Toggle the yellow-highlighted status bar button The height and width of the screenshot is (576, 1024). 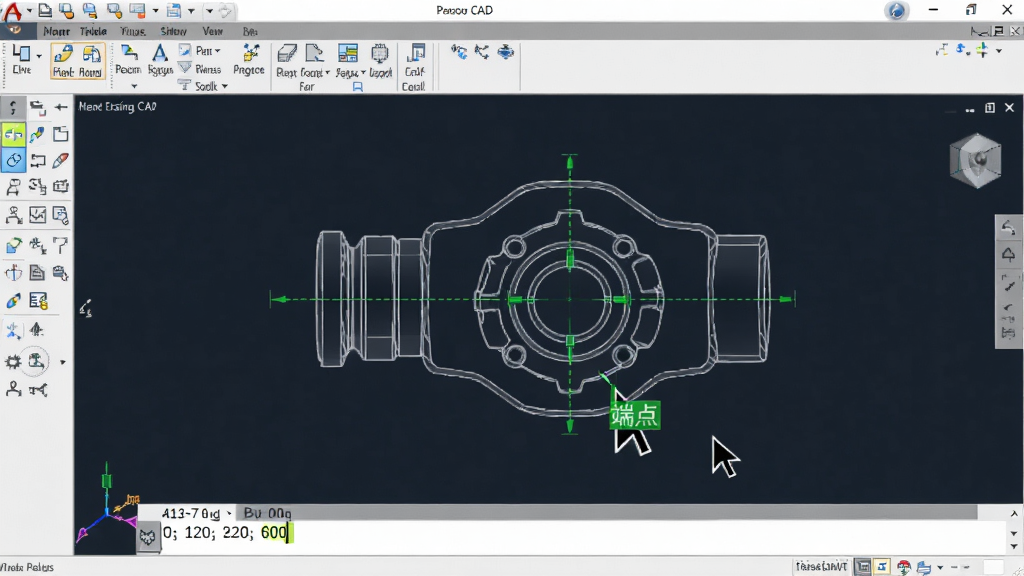tap(882, 567)
